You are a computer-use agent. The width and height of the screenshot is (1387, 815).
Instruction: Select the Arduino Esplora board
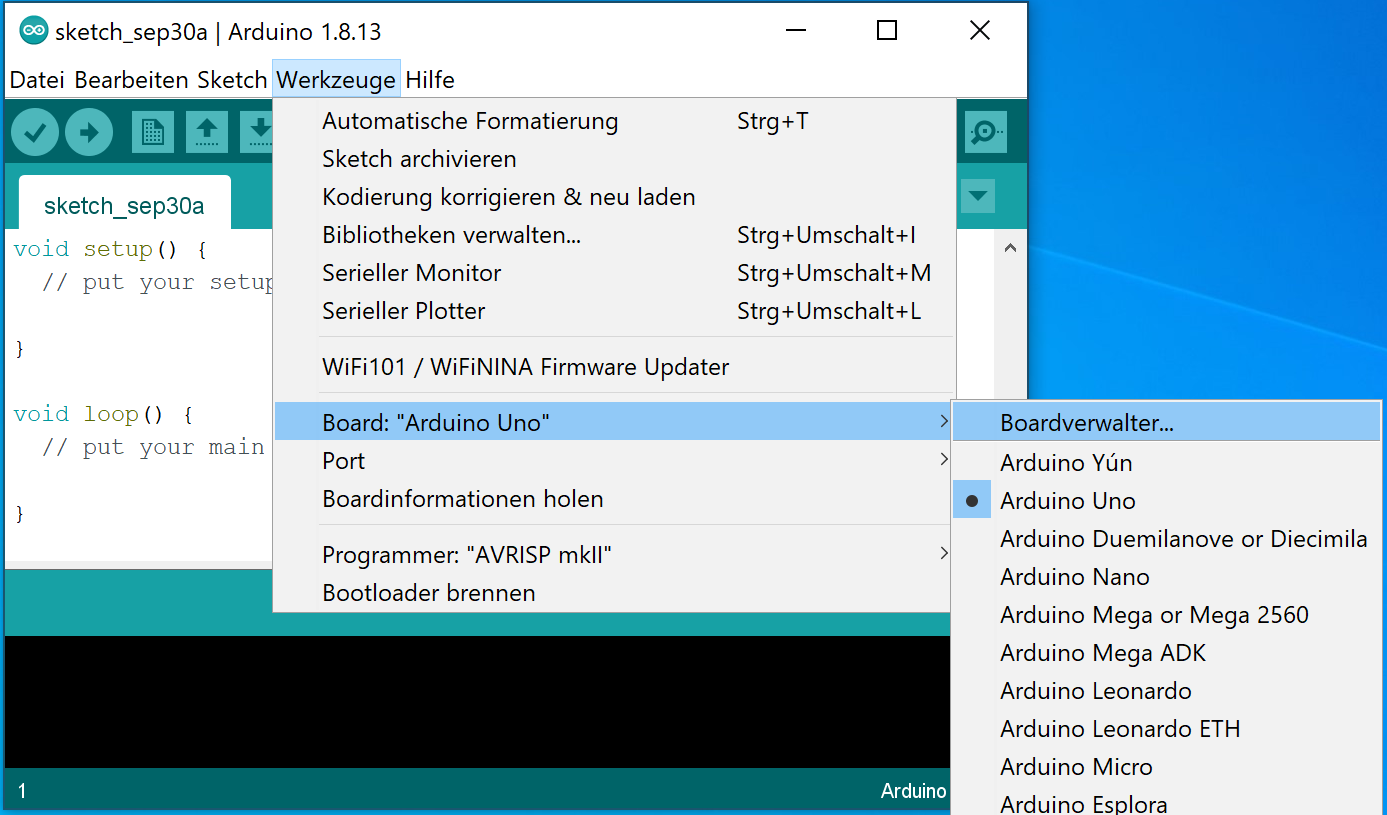pos(1166,803)
